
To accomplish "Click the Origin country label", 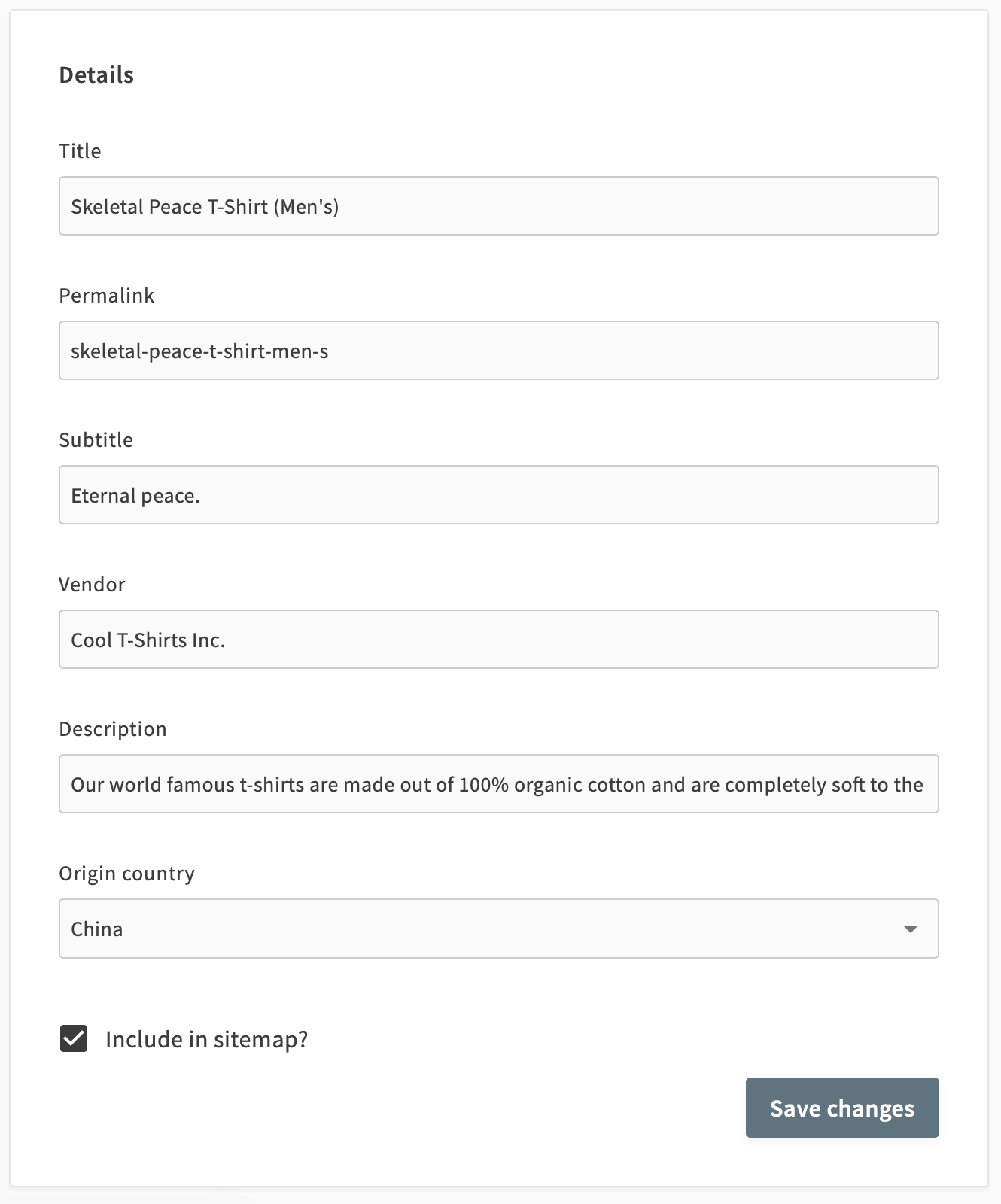I will pyautogui.click(x=126, y=874).
